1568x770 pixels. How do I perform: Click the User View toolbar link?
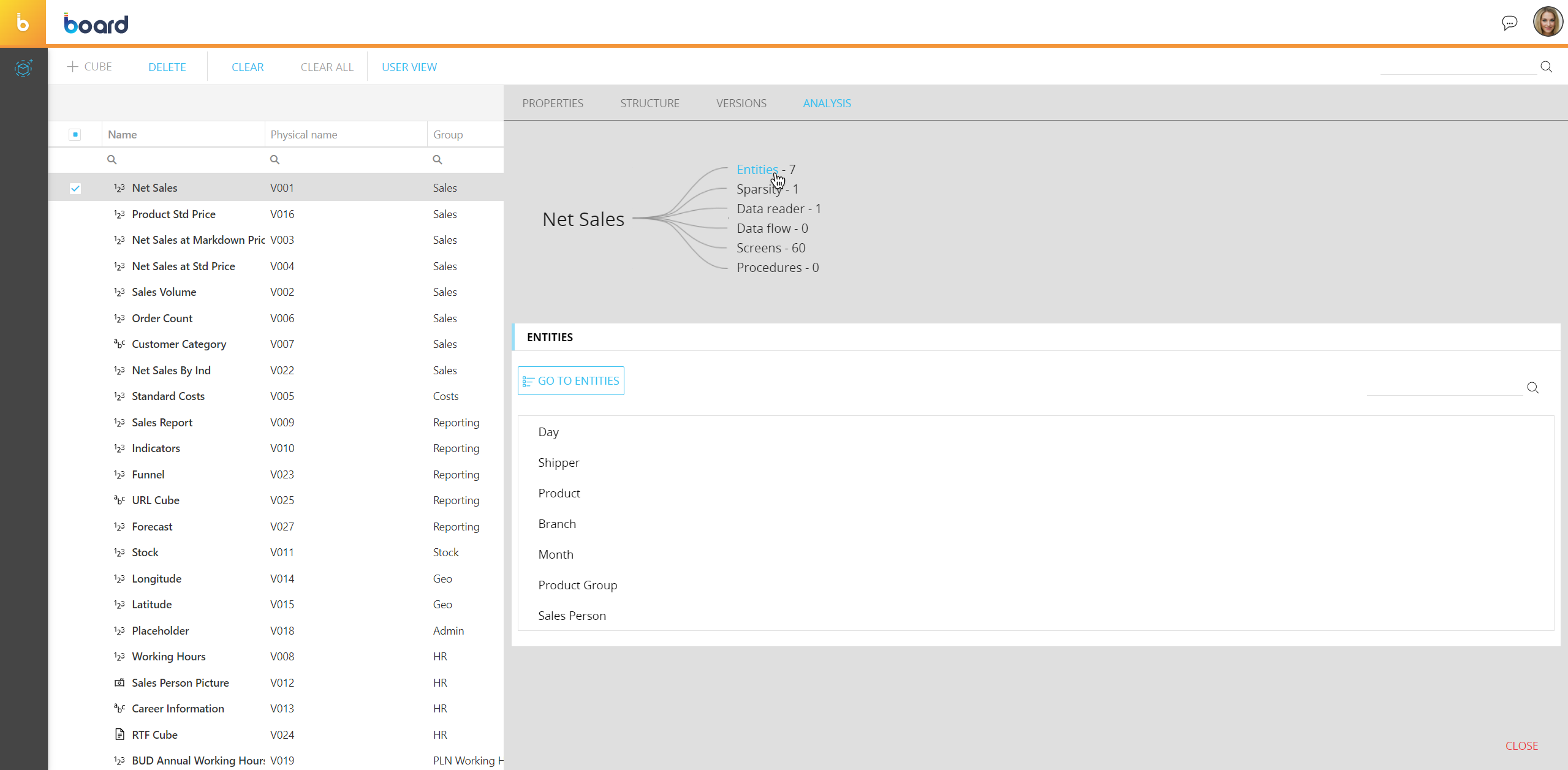click(409, 67)
